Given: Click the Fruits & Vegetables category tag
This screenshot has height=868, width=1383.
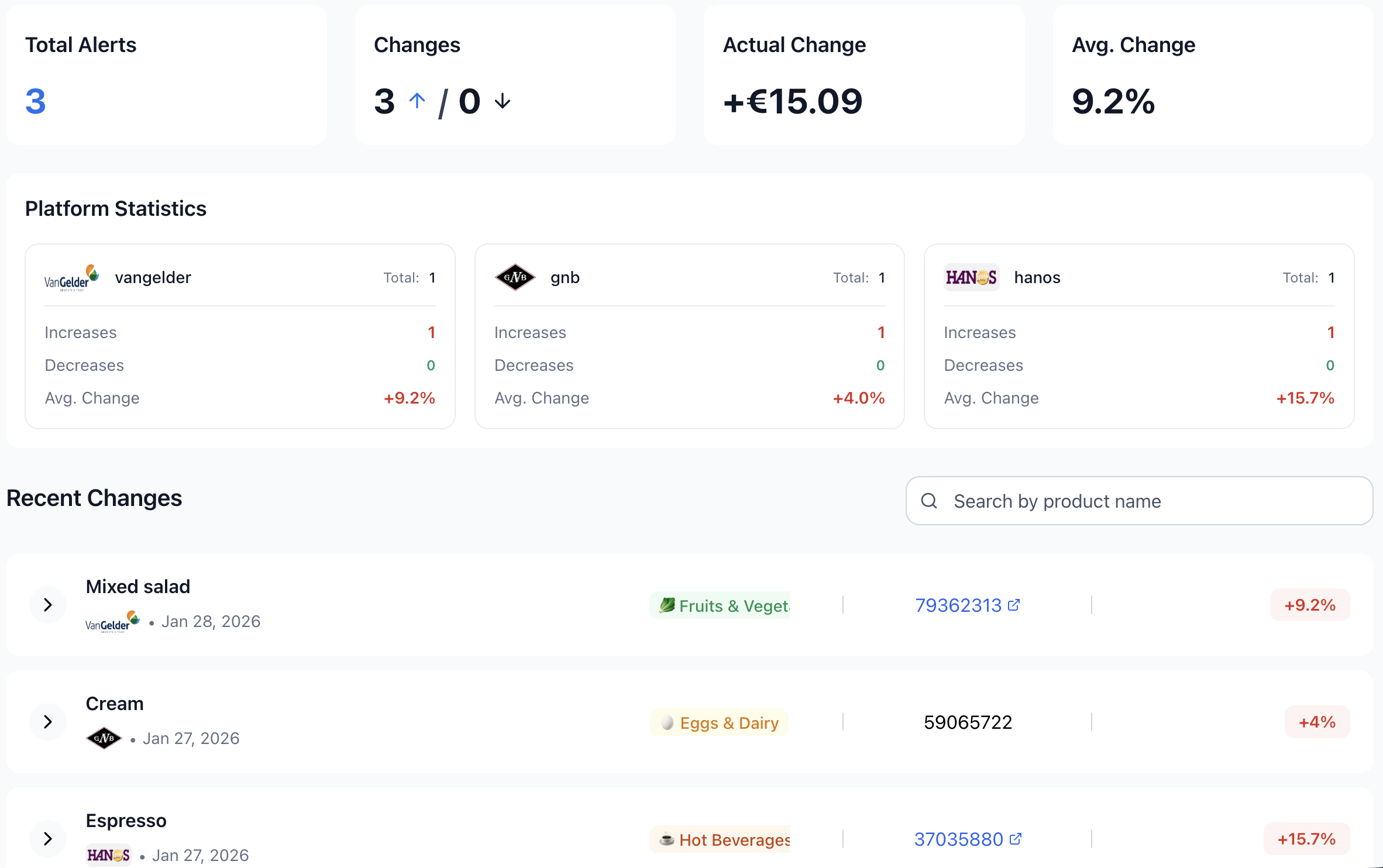Looking at the screenshot, I should click(720, 605).
